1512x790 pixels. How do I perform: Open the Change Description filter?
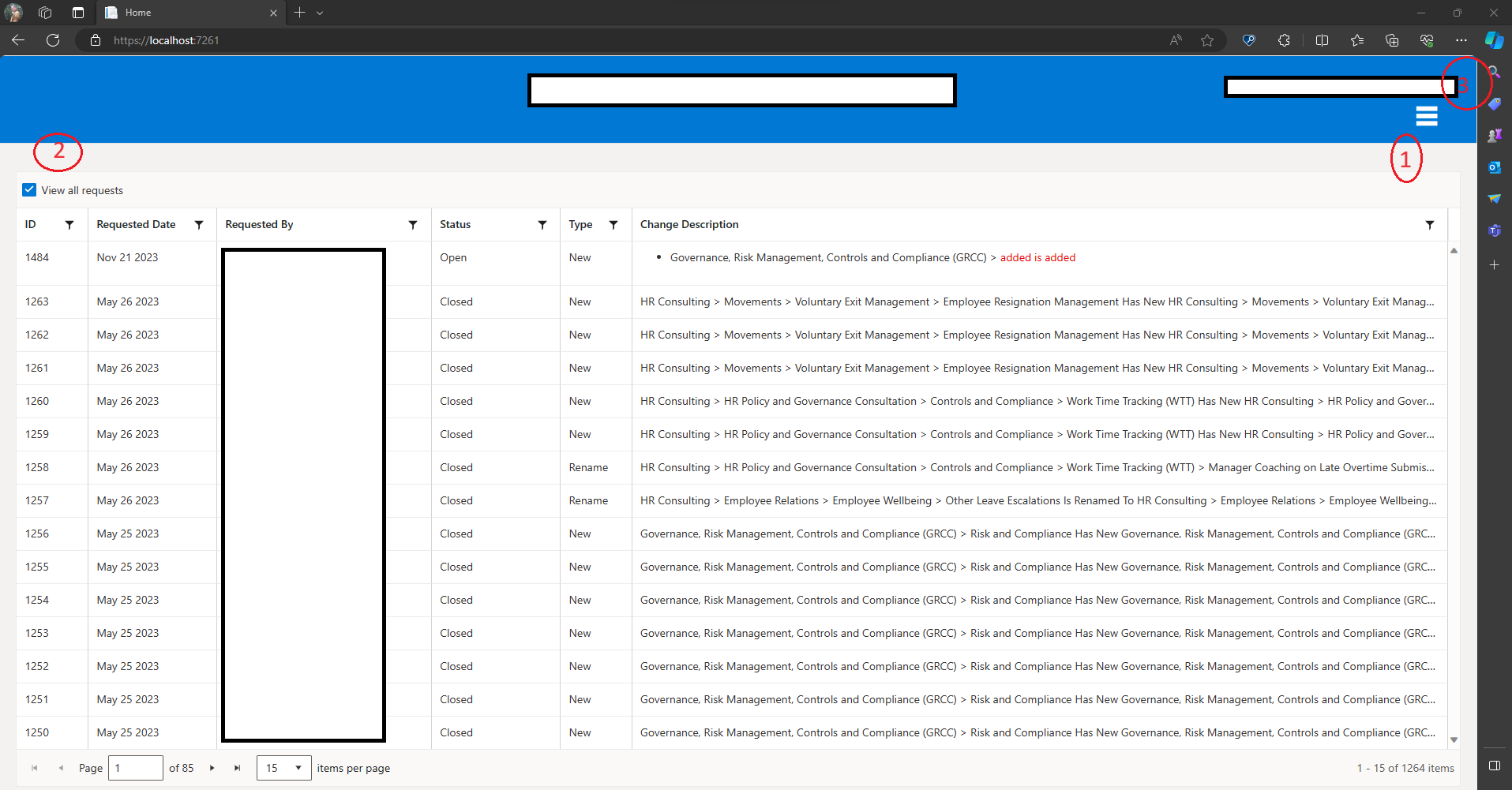pos(1430,224)
